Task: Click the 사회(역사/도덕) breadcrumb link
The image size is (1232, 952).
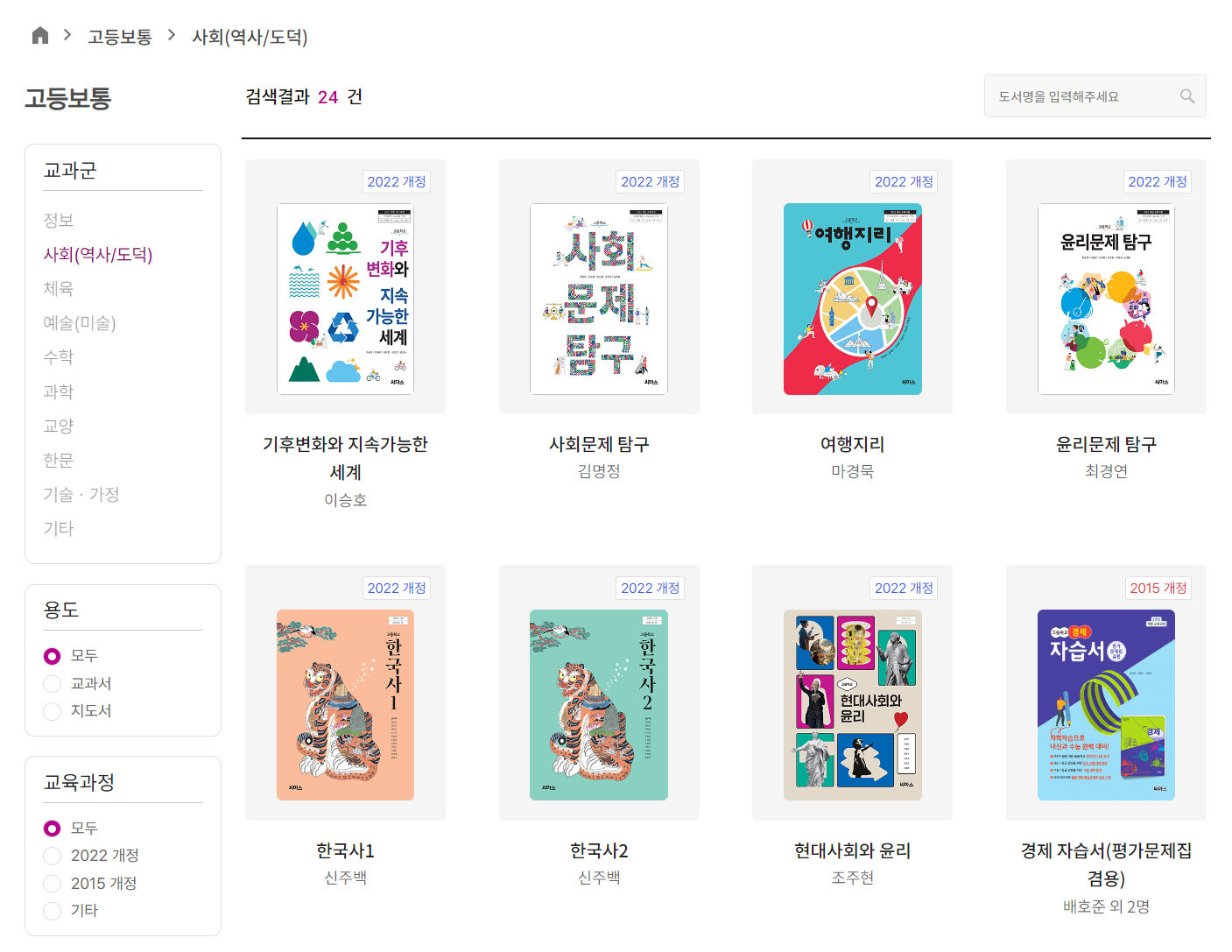Action: 250,37
